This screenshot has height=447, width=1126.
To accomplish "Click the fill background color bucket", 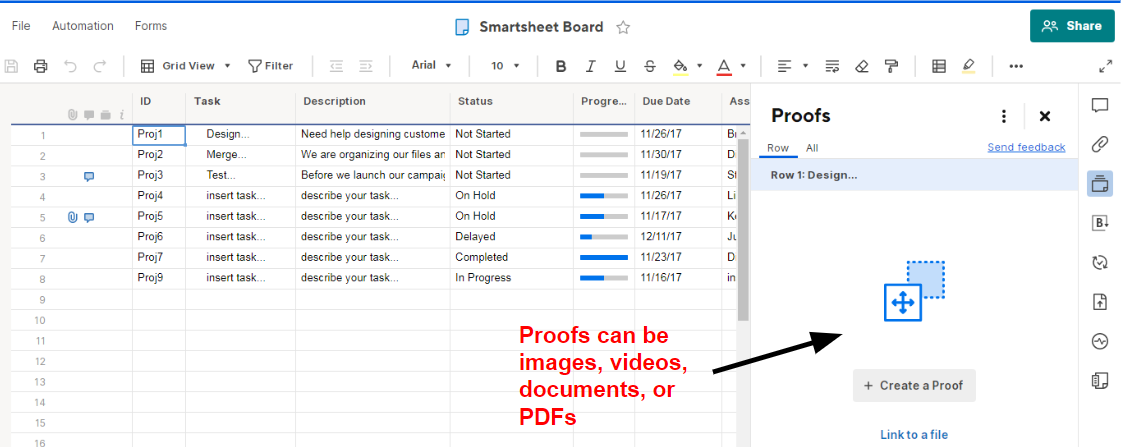I will [680, 66].
